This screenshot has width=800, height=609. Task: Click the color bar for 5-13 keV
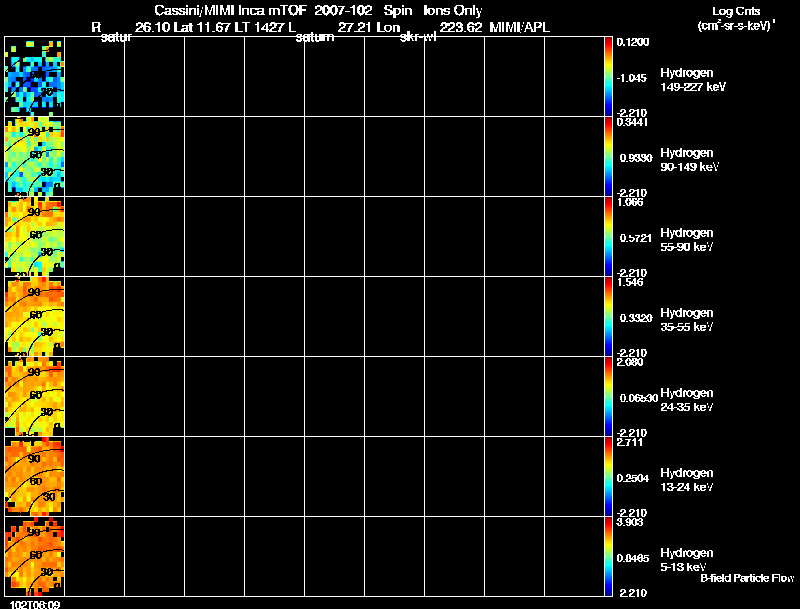tap(608, 557)
